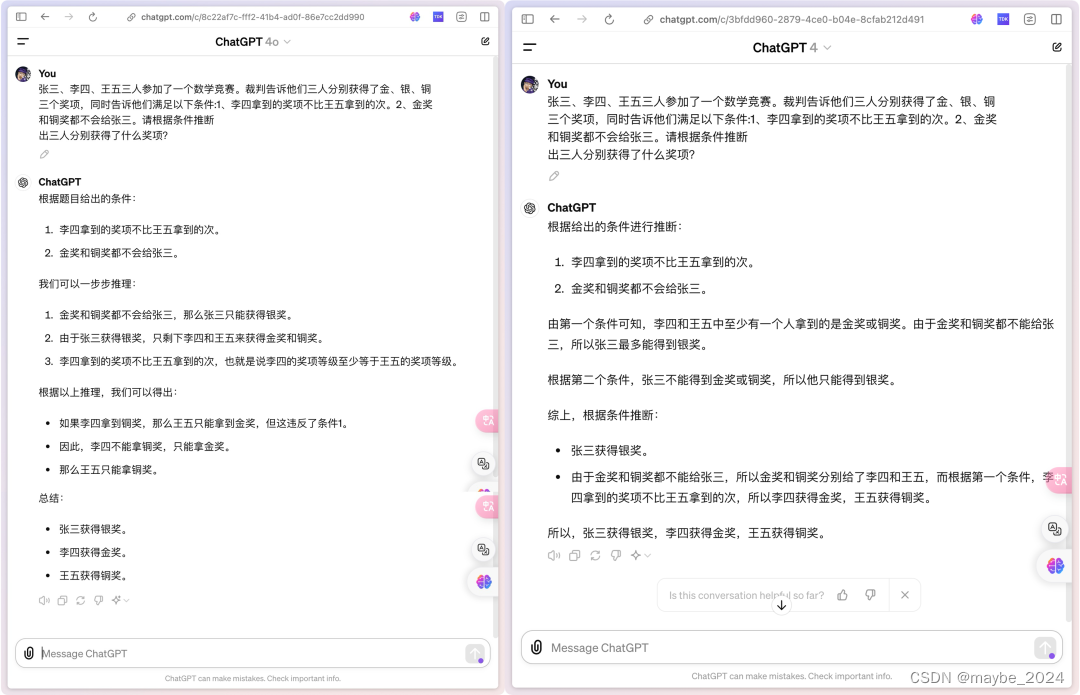Start new chat in left ChatGPT window
The width and height of the screenshot is (1080, 695).
point(485,41)
